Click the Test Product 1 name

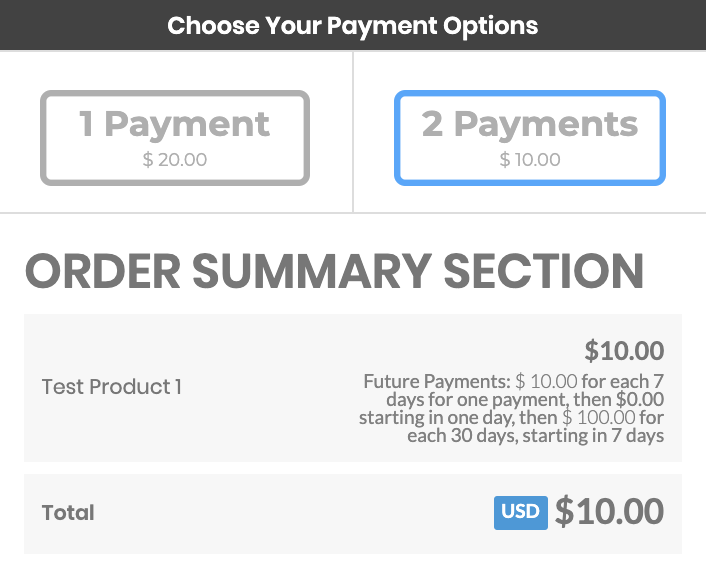pos(112,387)
